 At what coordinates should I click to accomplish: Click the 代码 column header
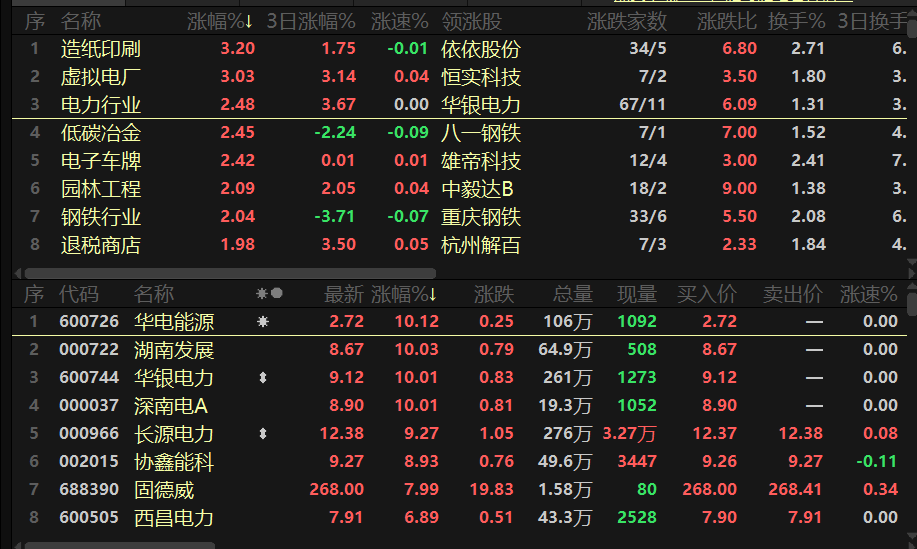[x=78, y=294]
